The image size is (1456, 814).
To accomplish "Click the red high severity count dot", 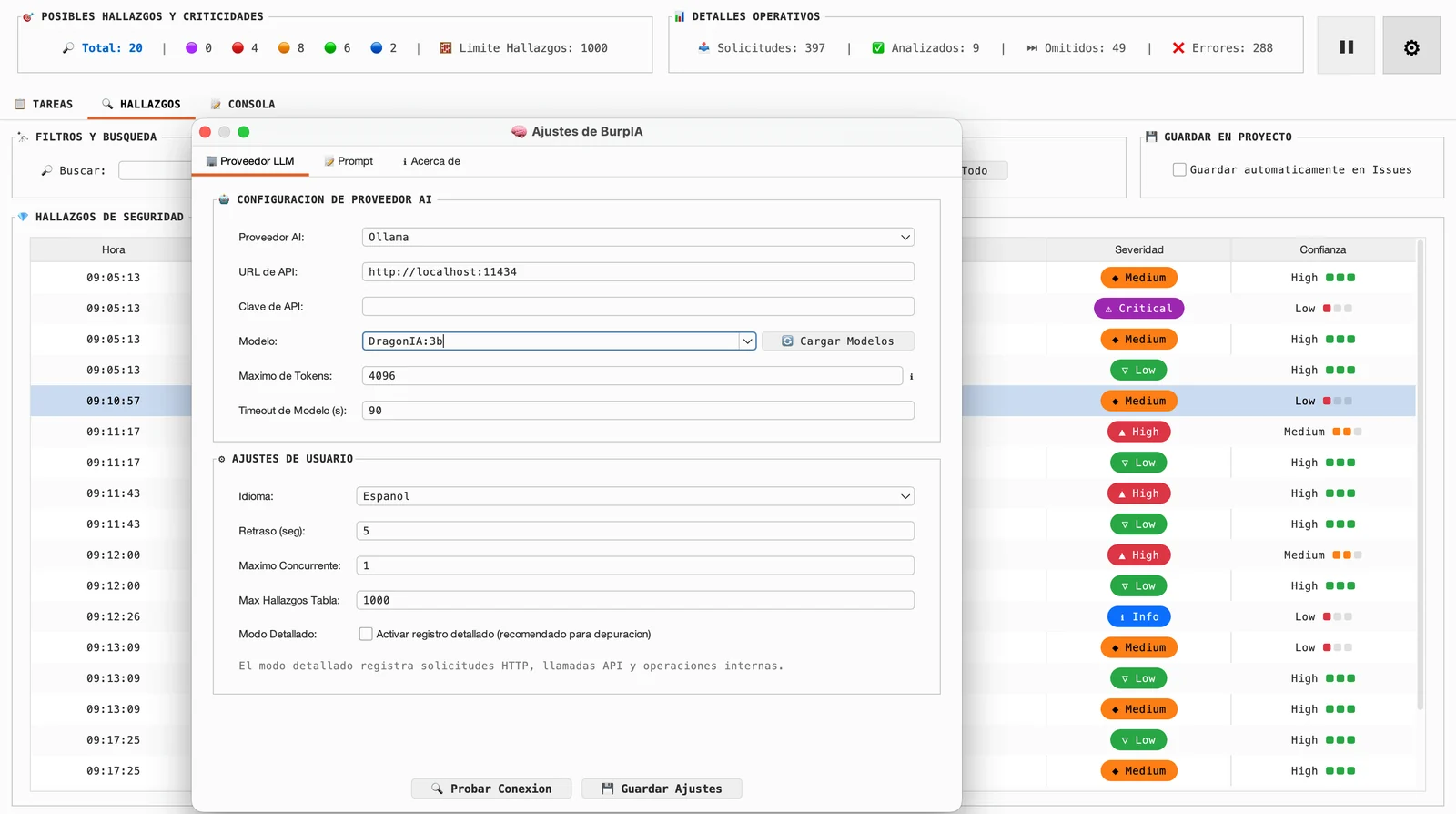I will pyautogui.click(x=238, y=48).
